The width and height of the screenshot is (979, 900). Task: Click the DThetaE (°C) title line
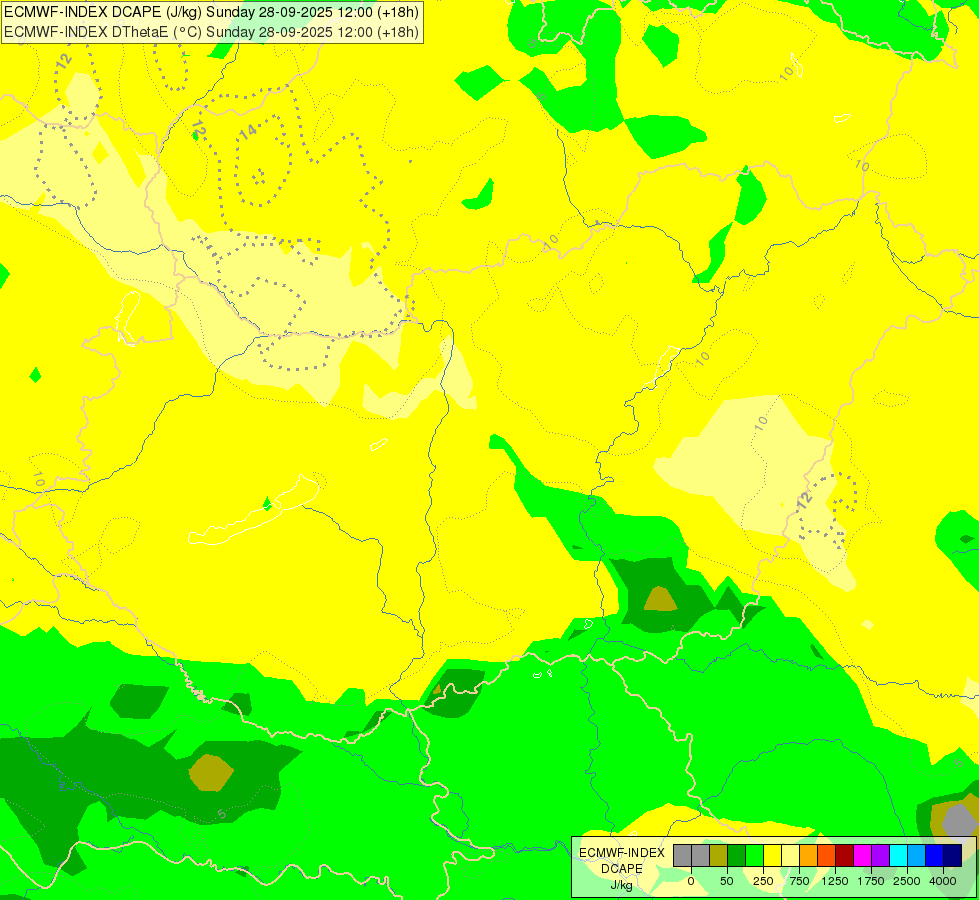pyautogui.click(x=212, y=32)
